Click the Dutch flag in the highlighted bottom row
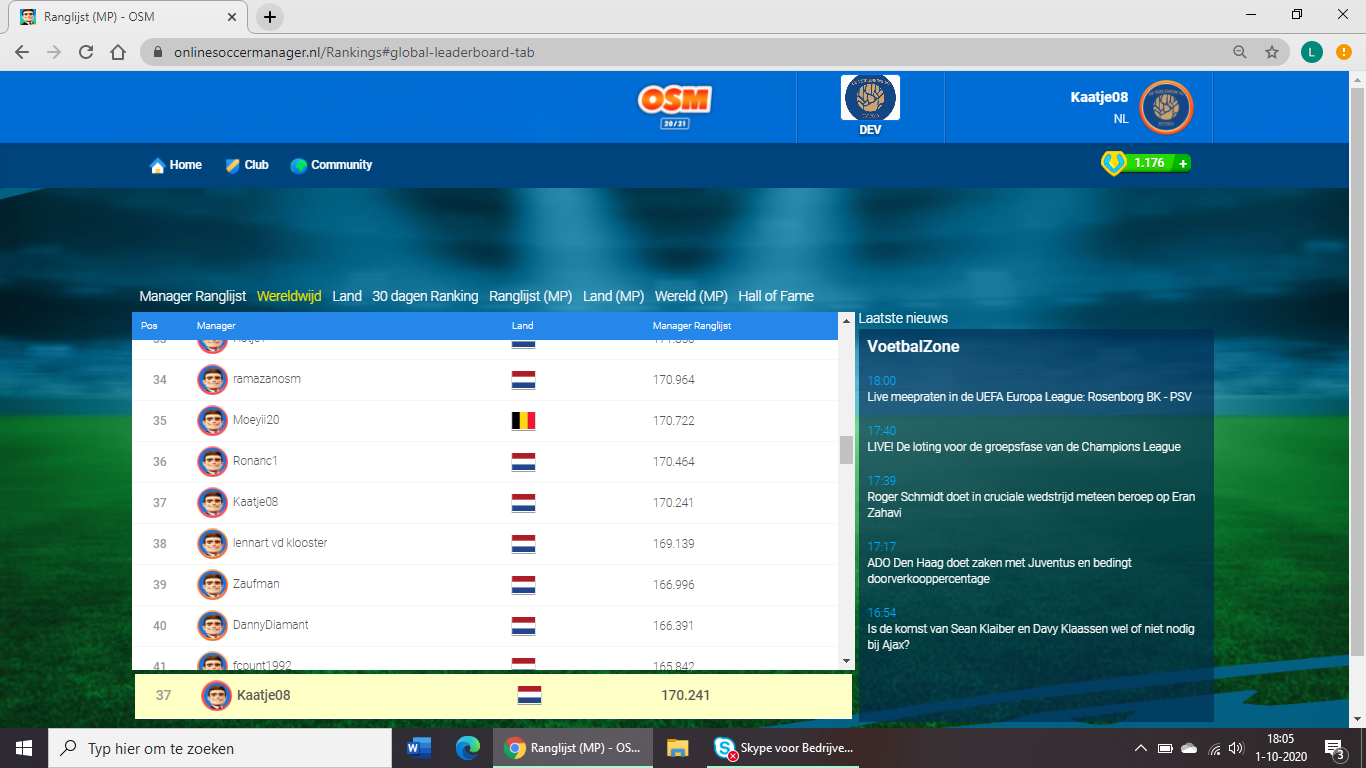 (529, 695)
